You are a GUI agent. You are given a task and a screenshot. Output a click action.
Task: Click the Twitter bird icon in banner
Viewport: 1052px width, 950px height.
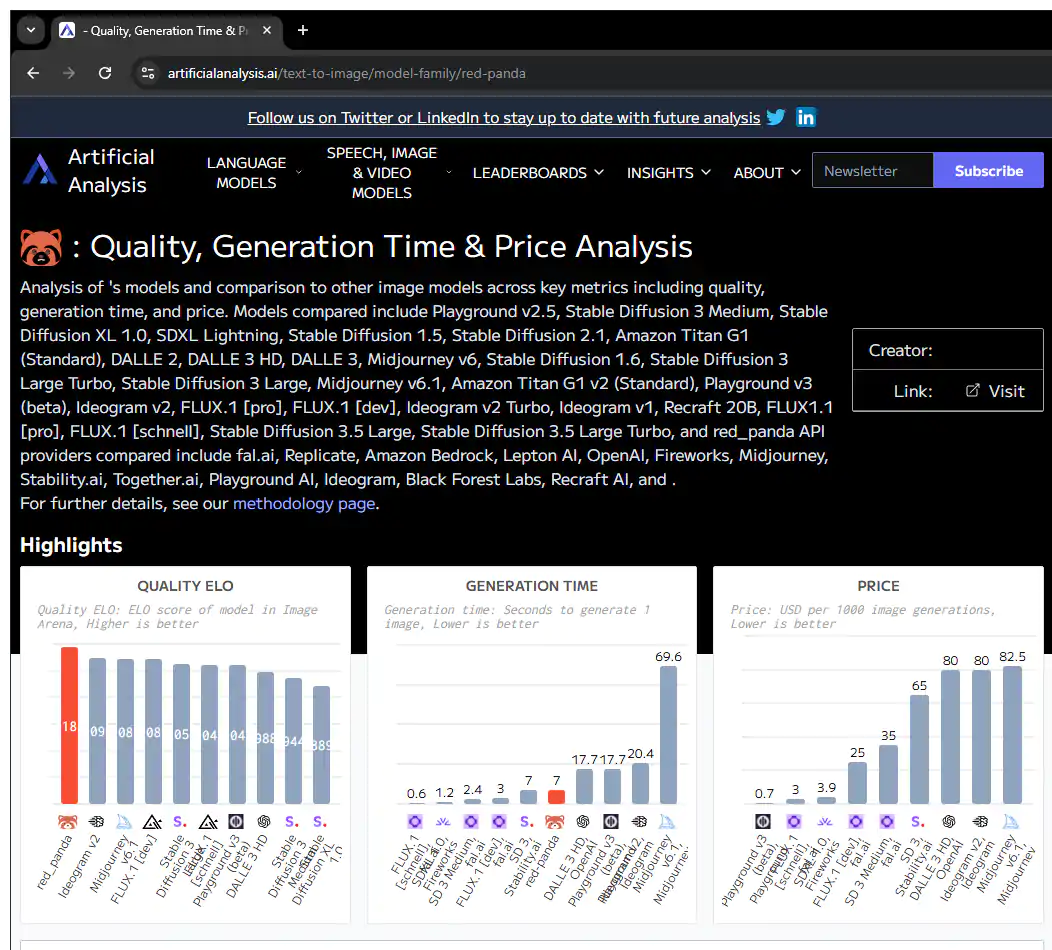coord(776,118)
